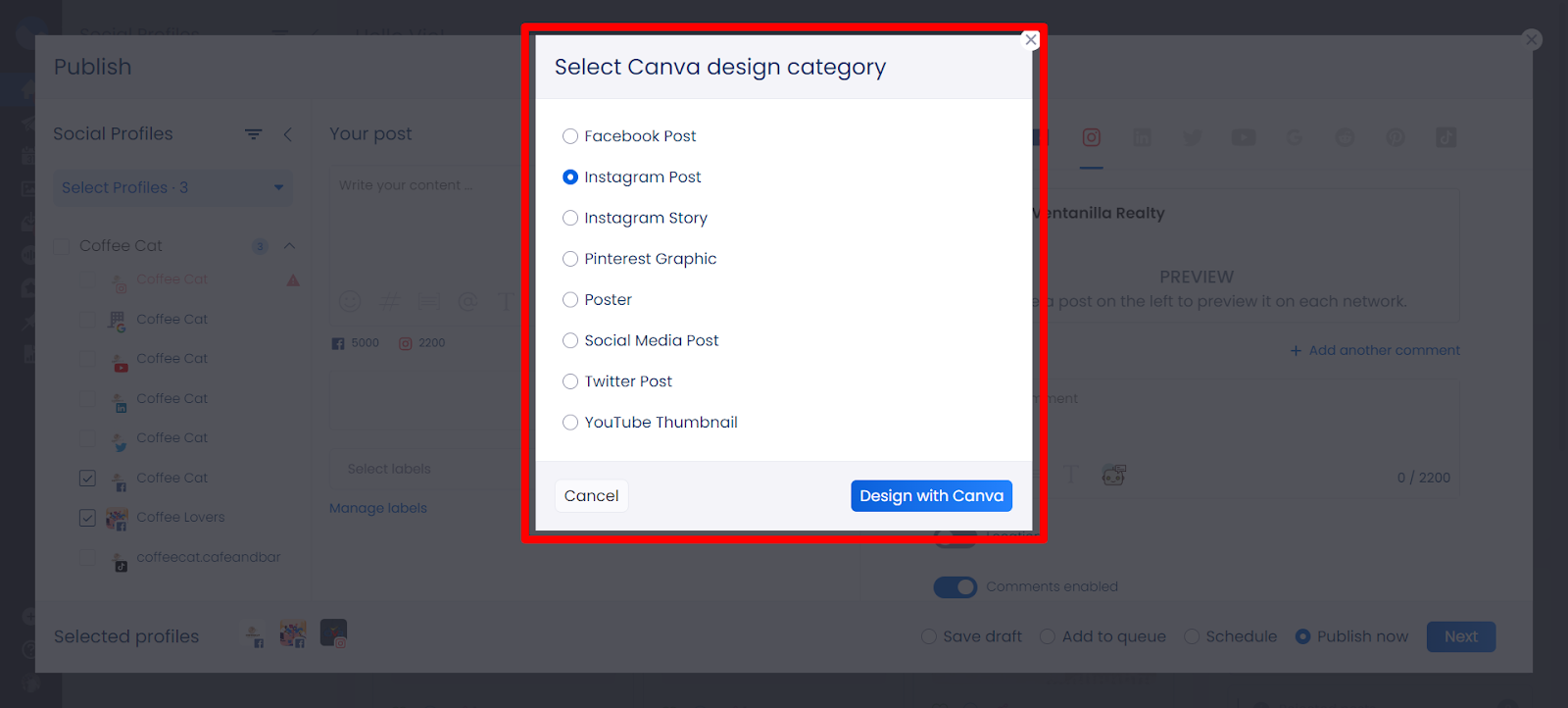Screen dimensions: 1568x708
Task: Select the Facebook Post radio option
Action: click(570, 136)
